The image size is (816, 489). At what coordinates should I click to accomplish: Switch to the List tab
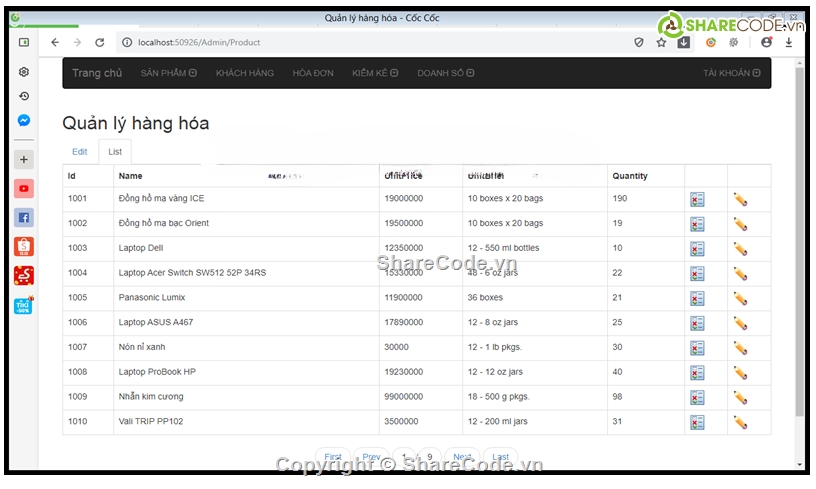[x=115, y=152]
